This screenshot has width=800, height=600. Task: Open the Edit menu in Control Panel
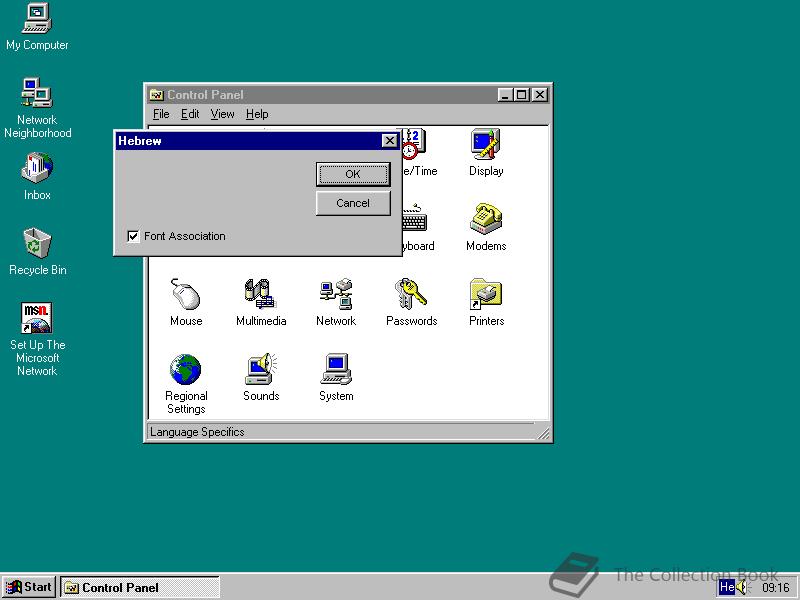coord(190,114)
